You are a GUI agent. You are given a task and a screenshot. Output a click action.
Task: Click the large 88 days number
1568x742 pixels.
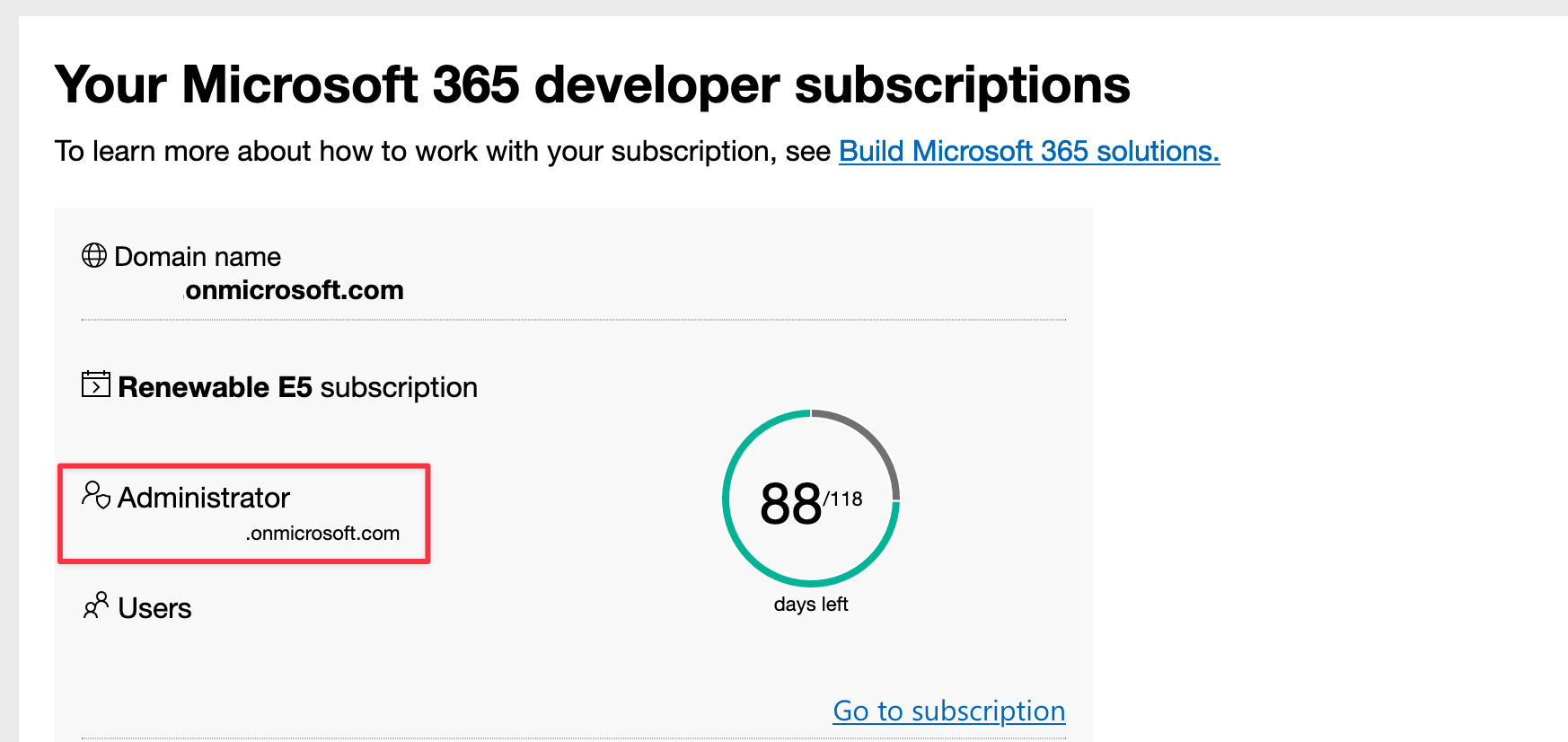tap(790, 504)
